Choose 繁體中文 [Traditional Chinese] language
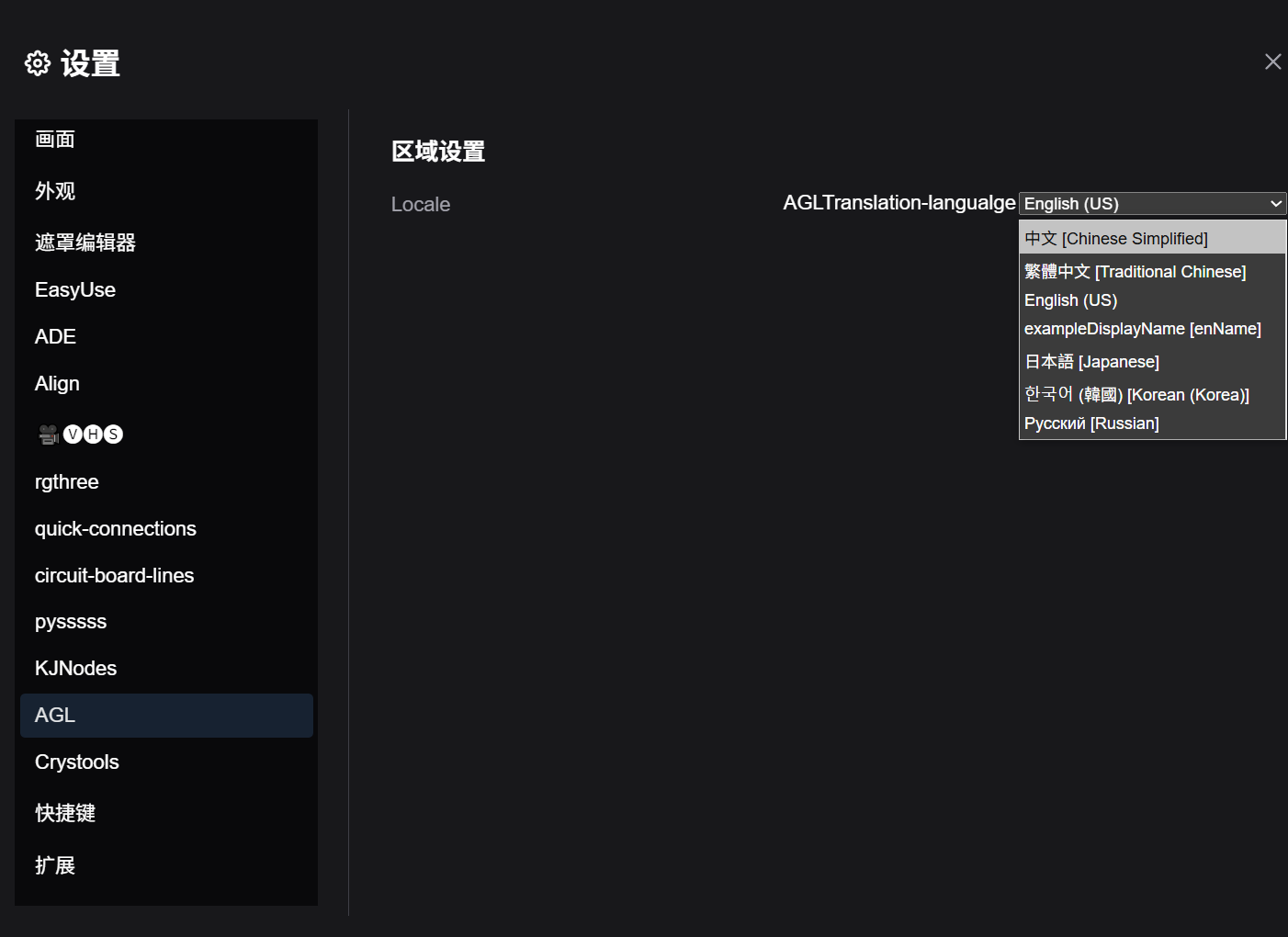The width and height of the screenshot is (1288, 937). [1135, 272]
